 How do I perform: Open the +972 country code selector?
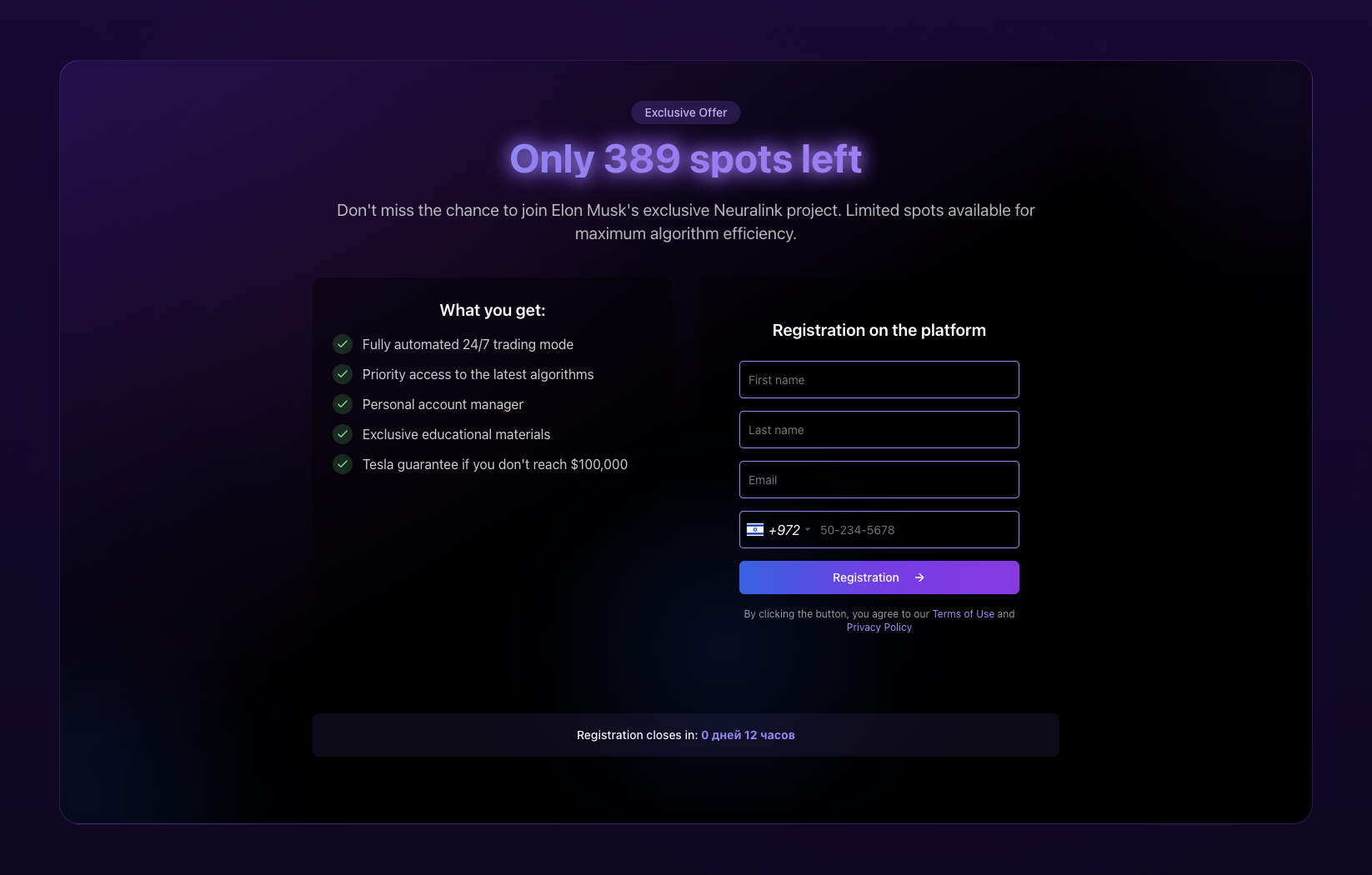point(779,530)
